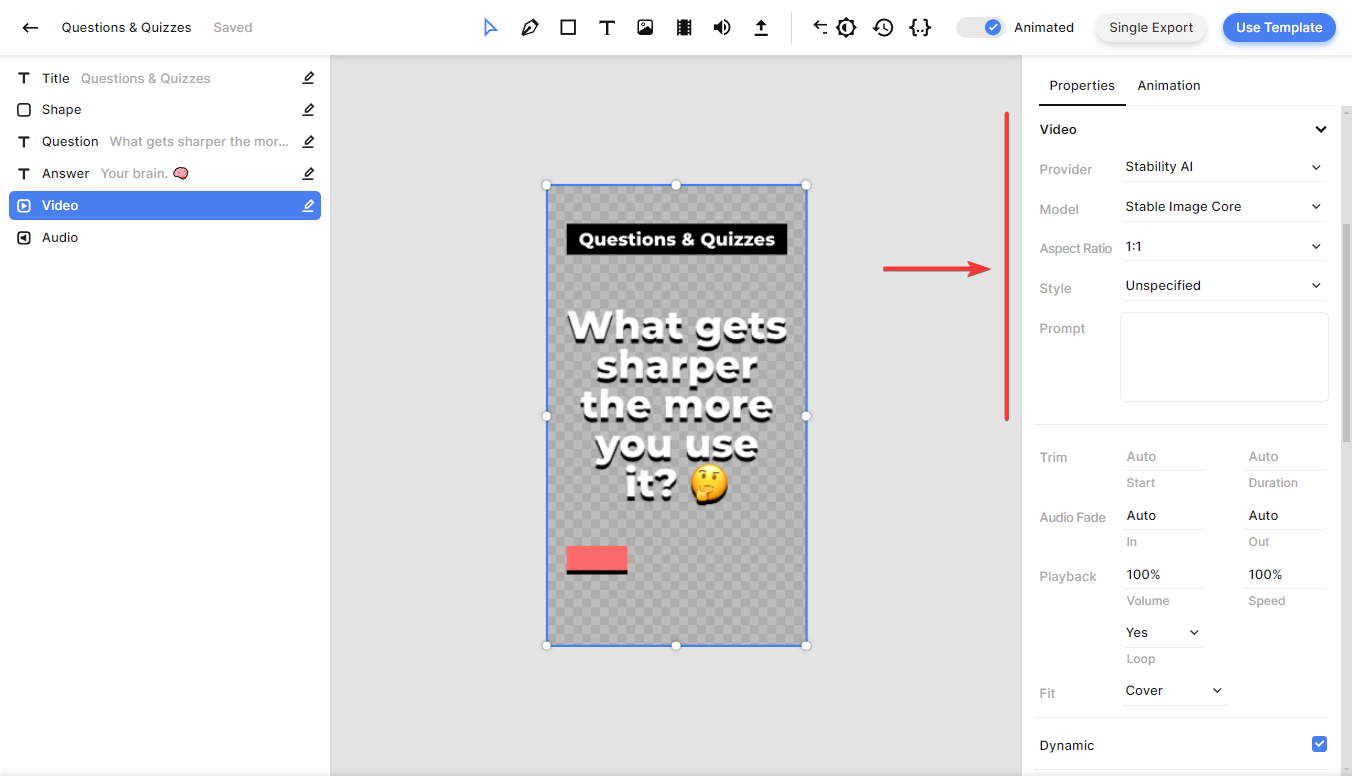The height and width of the screenshot is (776, 1352).
Task: Open the Aspect Ratio dropdown
Action: tap(1223, 246)
